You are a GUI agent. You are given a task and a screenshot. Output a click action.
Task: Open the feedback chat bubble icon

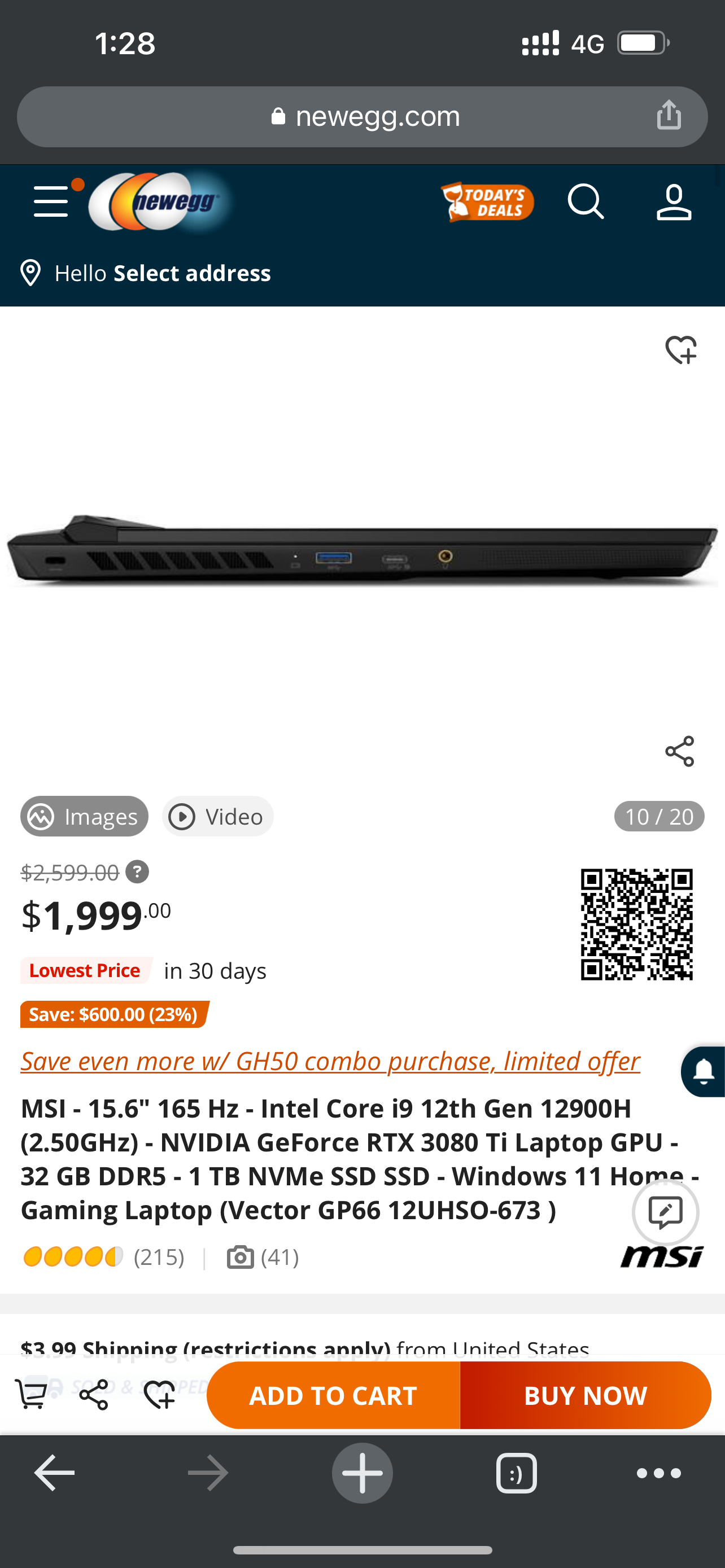(665, 1212)
